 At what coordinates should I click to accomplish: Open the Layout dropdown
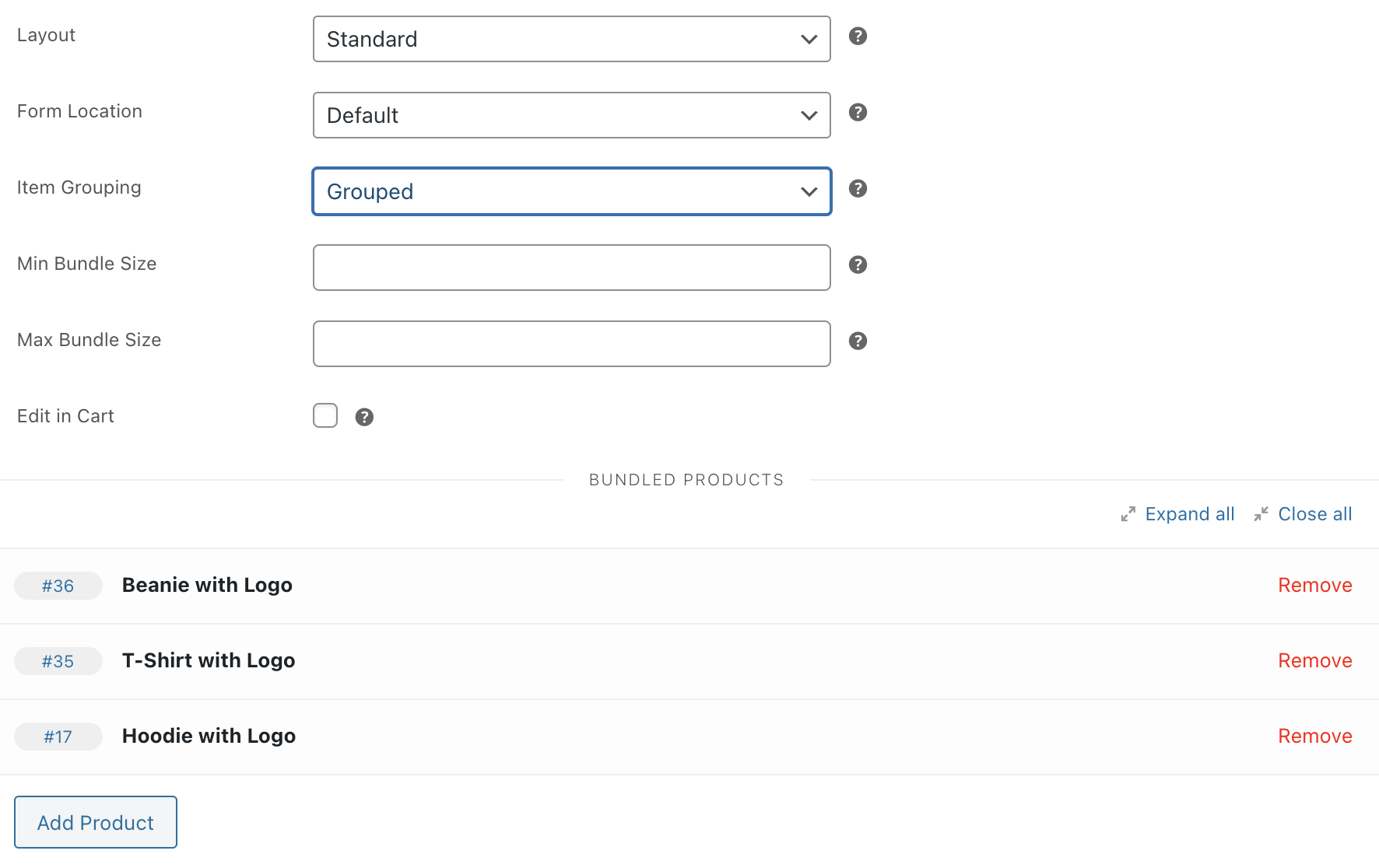click(571, 39)
